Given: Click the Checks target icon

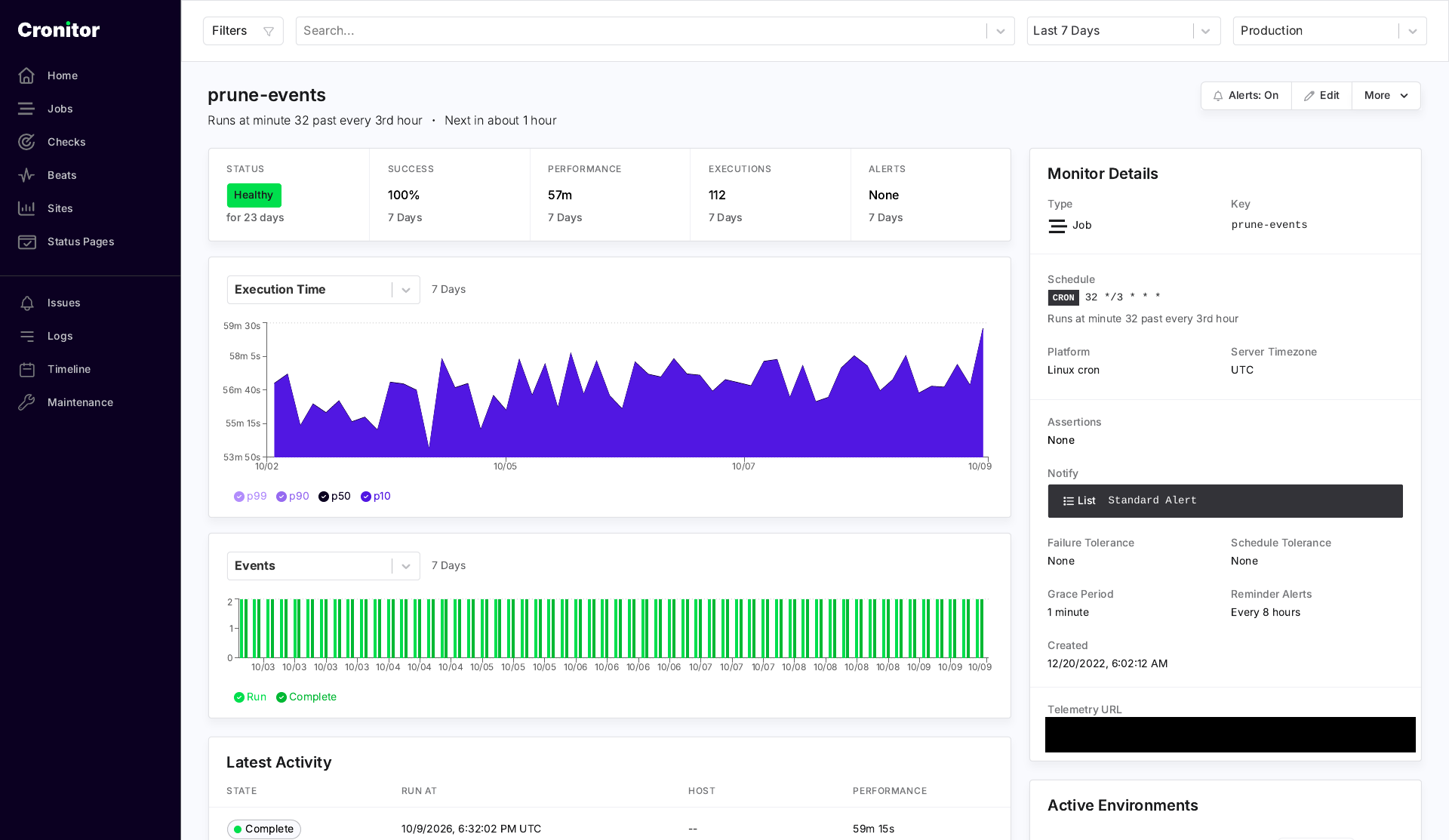Looking at the screenshot, I should (x=26, y=142).
